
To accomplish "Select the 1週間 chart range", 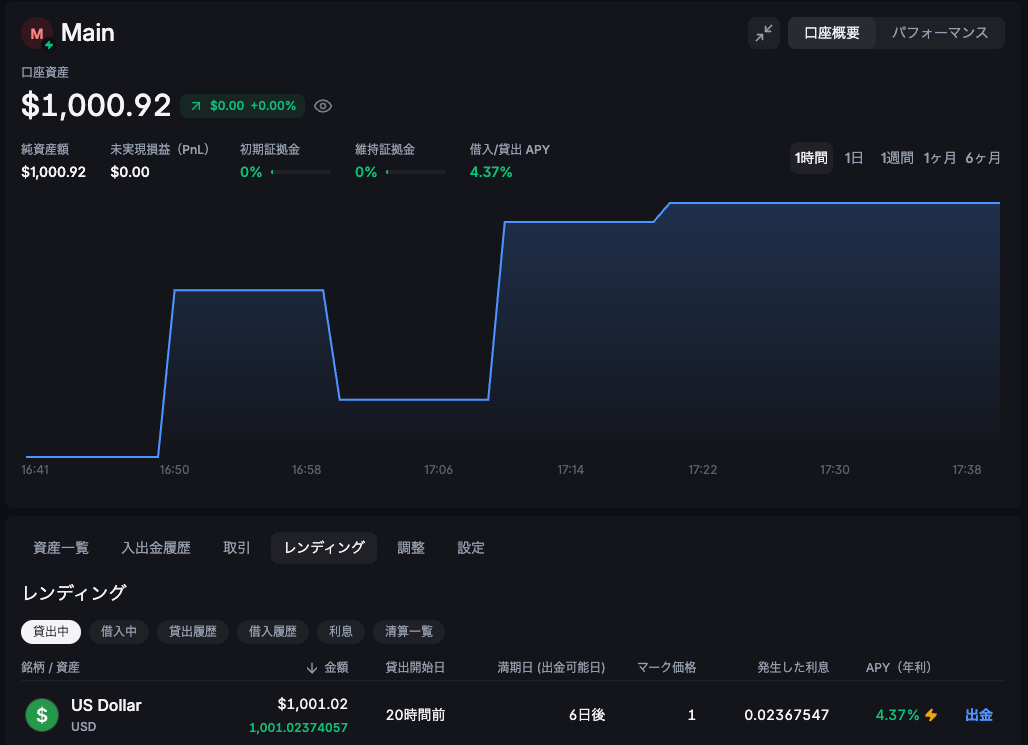I will tap(896, 158).
